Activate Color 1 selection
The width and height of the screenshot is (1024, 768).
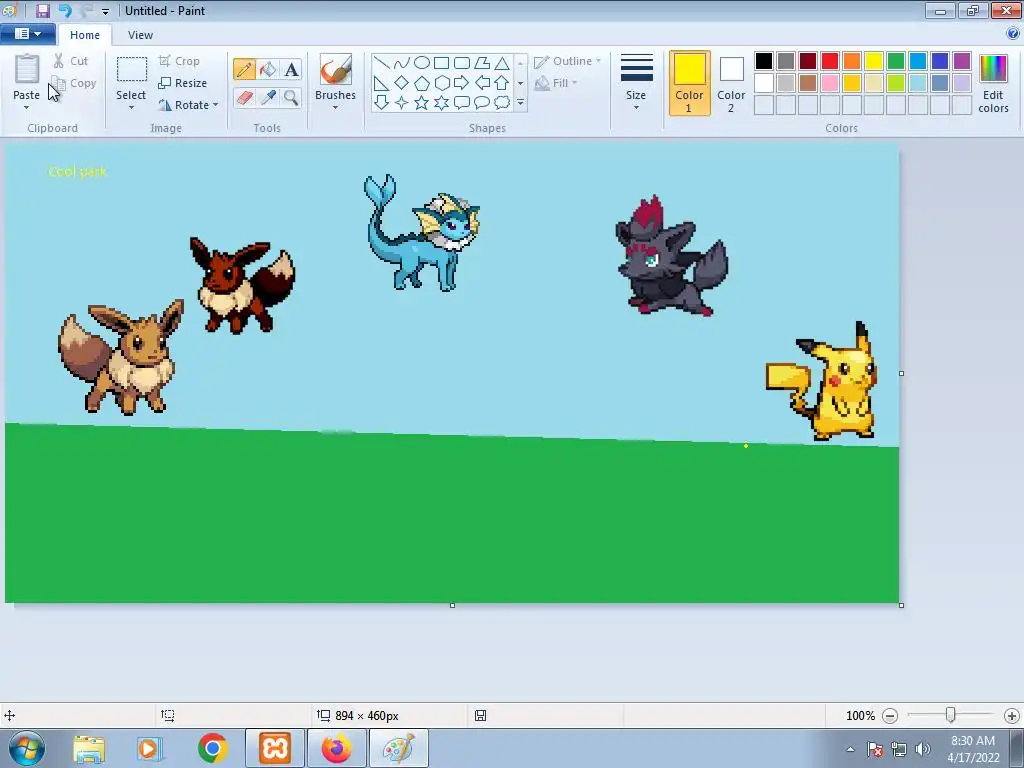coord(689,83)
